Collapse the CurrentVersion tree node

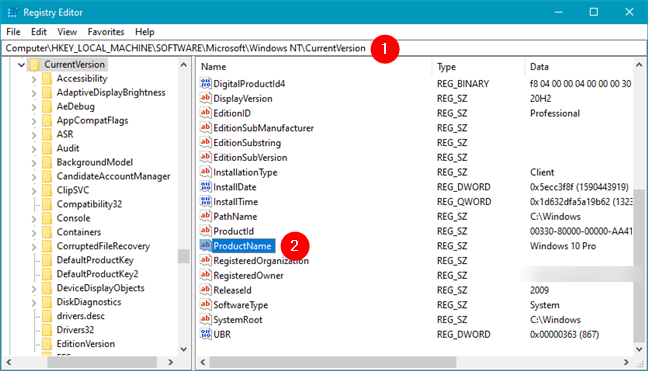click(21, 65)
